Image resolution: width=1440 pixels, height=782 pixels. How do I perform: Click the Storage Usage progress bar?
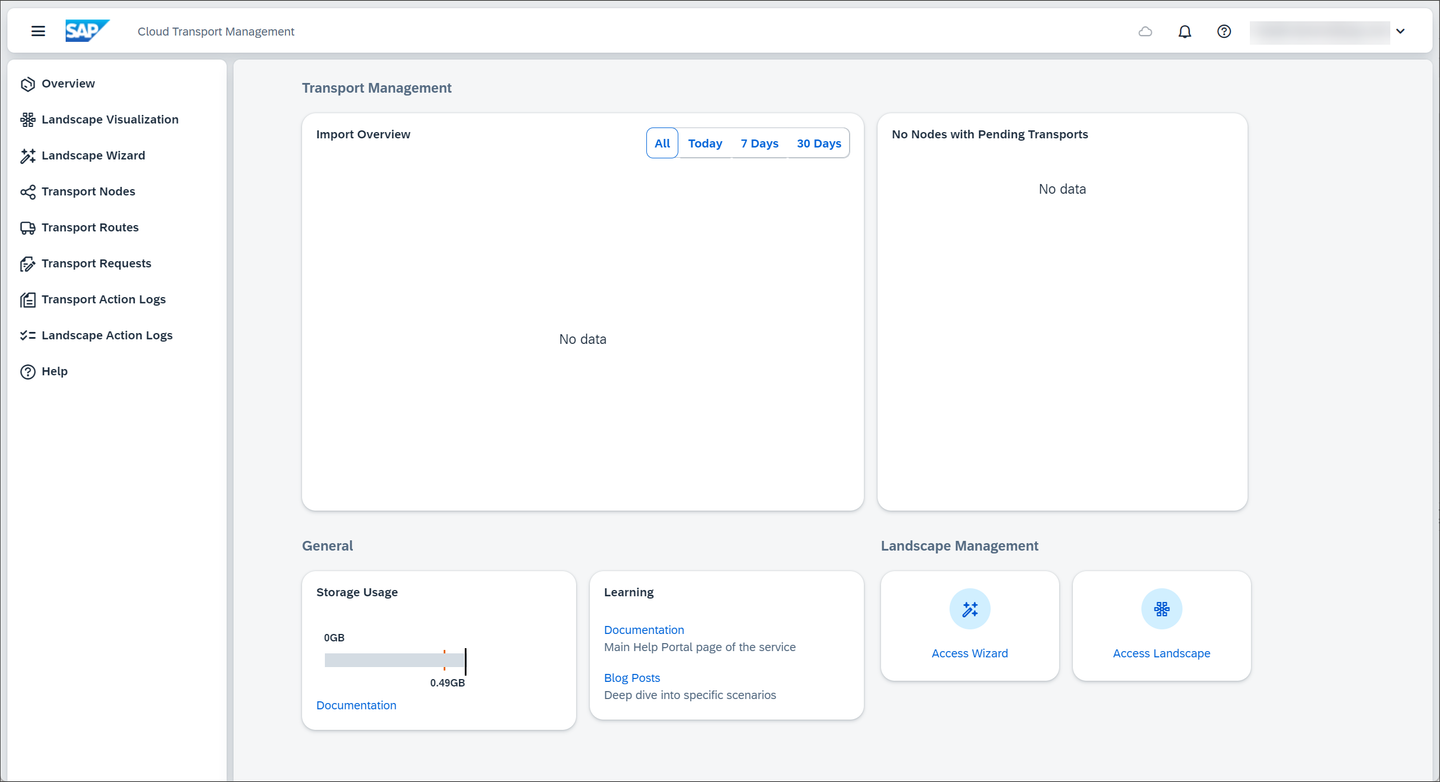point(395,660)
